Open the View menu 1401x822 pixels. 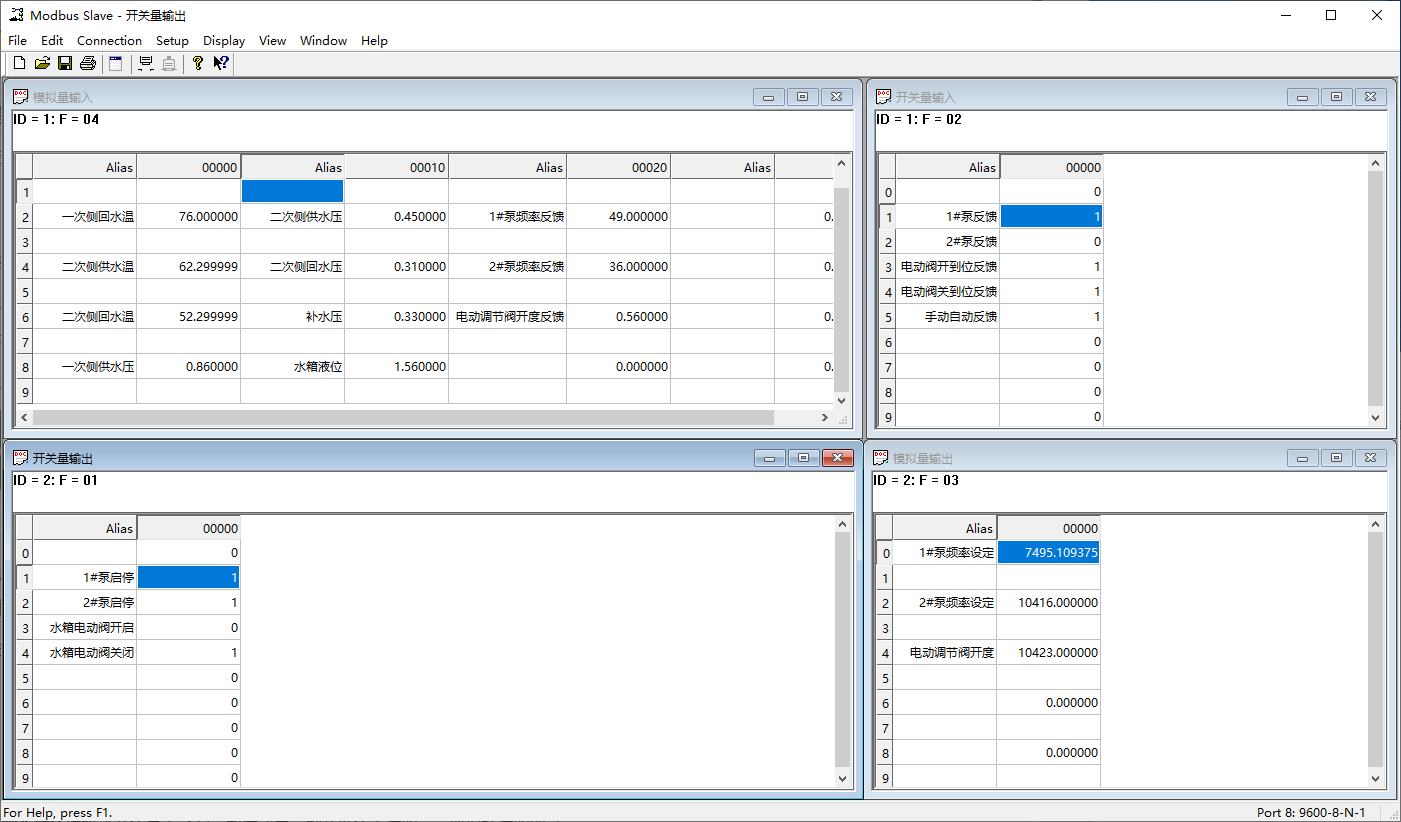[272, 41]
